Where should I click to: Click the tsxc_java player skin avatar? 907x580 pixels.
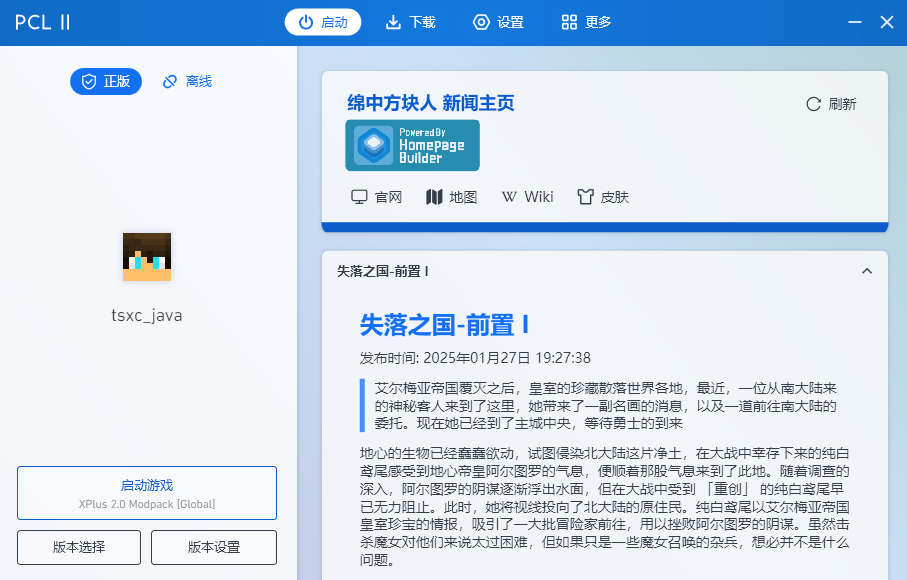(x=147, y=257)
